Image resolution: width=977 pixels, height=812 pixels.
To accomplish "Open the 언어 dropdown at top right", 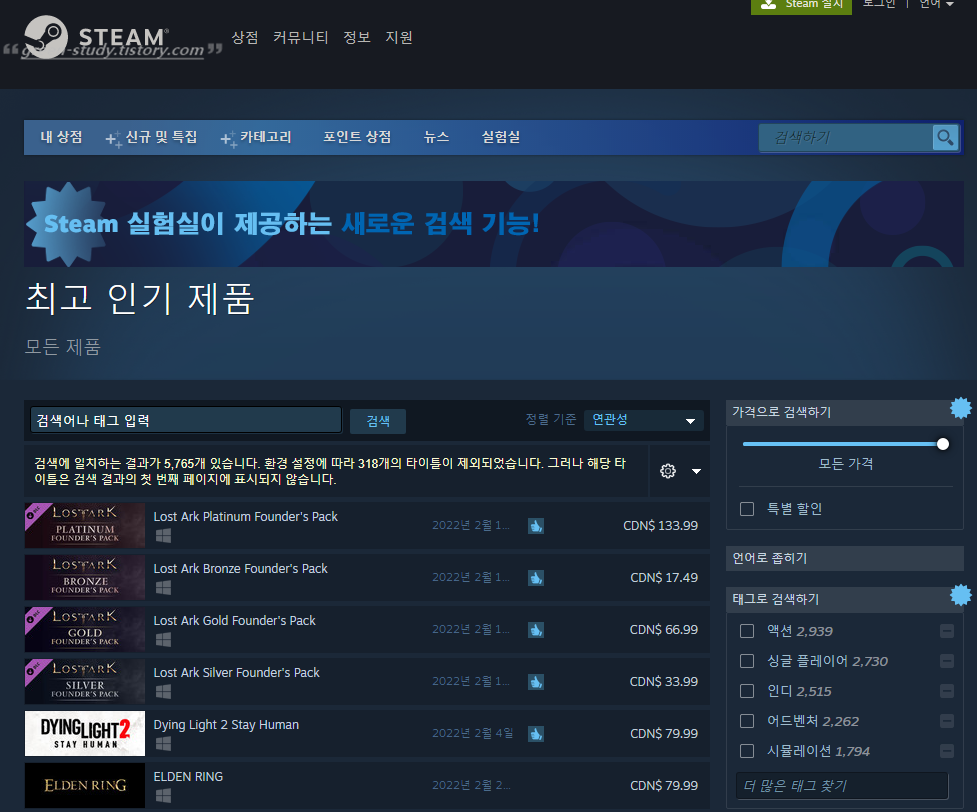I will click(936, 4).
